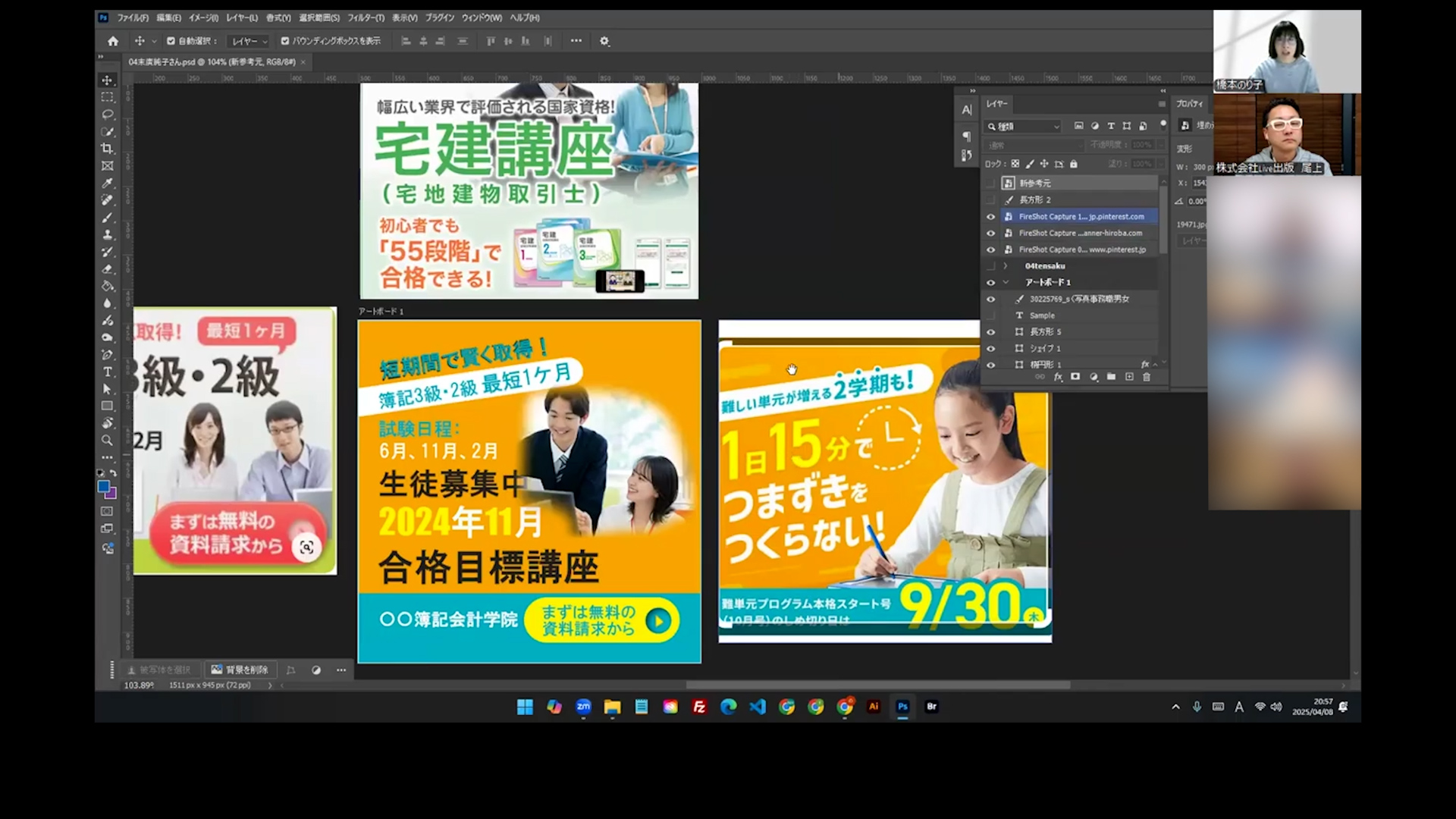
Task: Click the foreground blue color swatch
Action: pos(103,487)
